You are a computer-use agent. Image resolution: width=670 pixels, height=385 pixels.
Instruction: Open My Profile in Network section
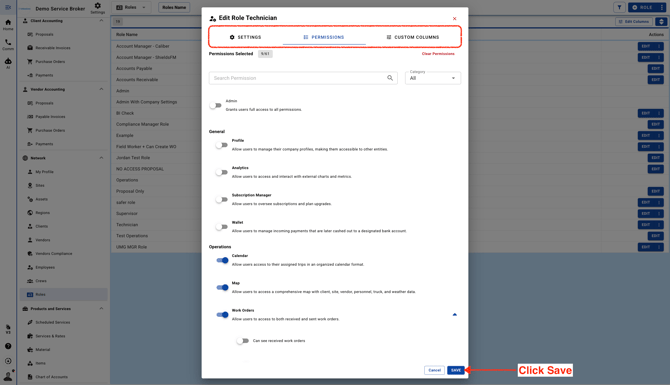click(x=44, y=172)
